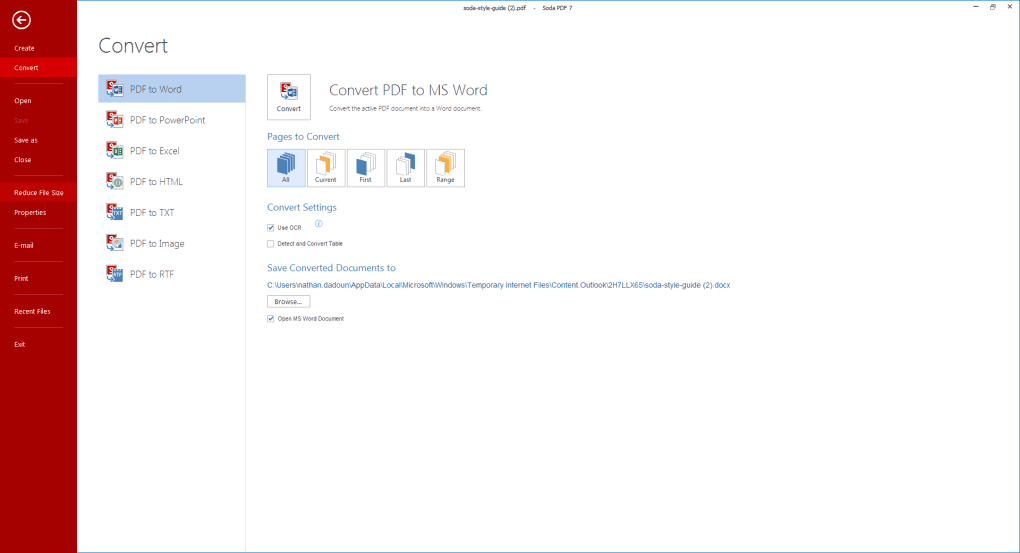Click the PDF to Image icon
1020x553 pixels.
115,243
